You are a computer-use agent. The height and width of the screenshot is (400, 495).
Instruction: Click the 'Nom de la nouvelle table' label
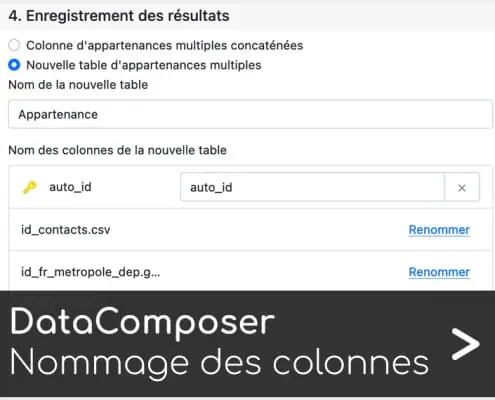pos(78,85)
